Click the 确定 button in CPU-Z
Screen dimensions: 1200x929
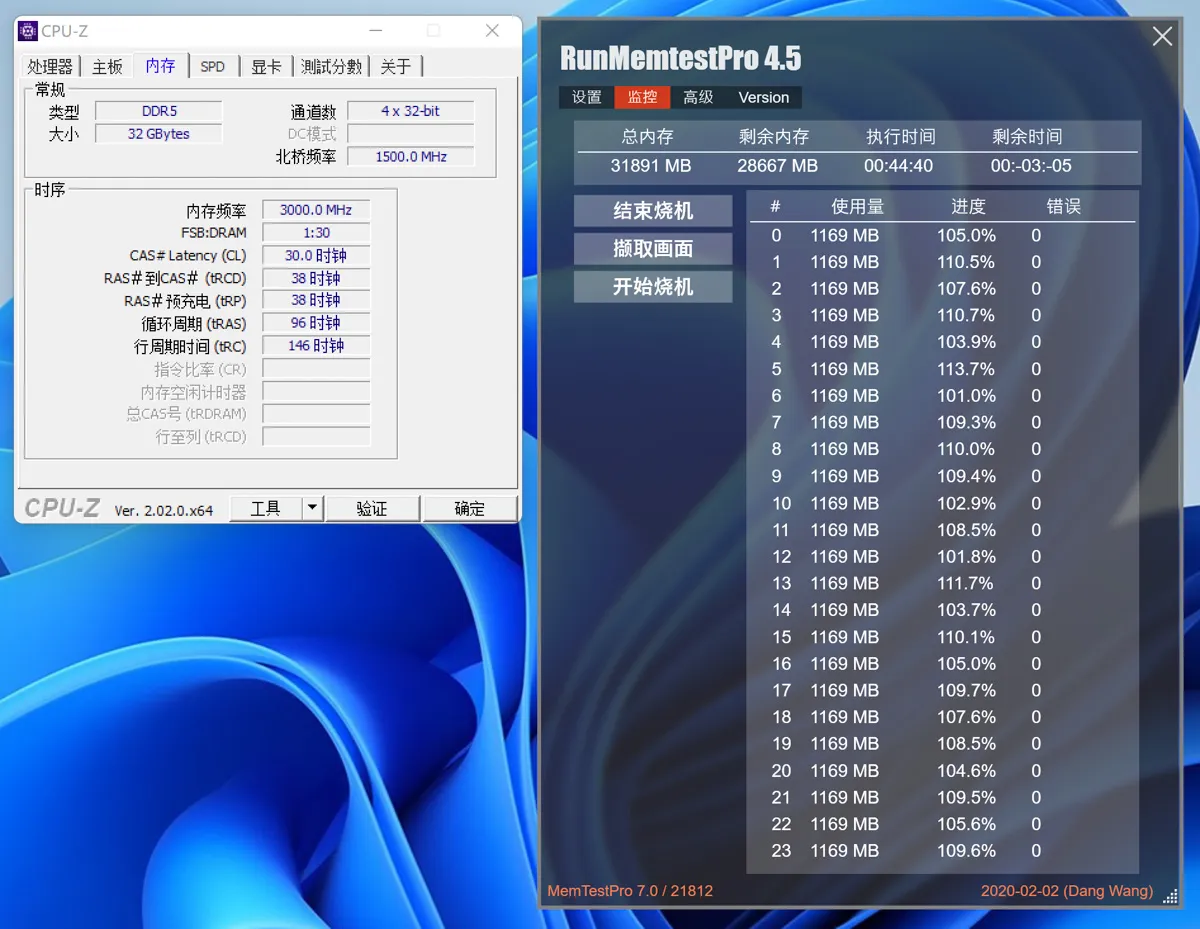(x=469, y=508)
